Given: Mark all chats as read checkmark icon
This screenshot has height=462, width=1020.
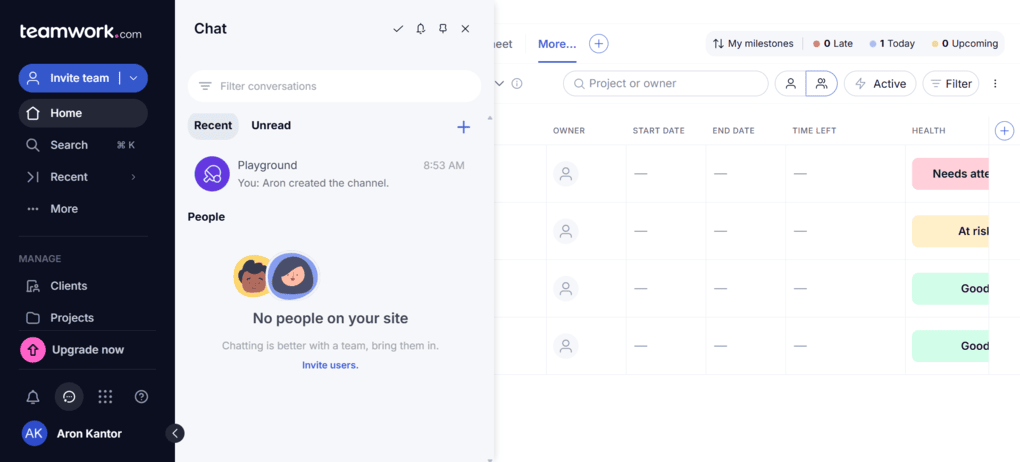Looking at the screenshot, I should 398,29.
